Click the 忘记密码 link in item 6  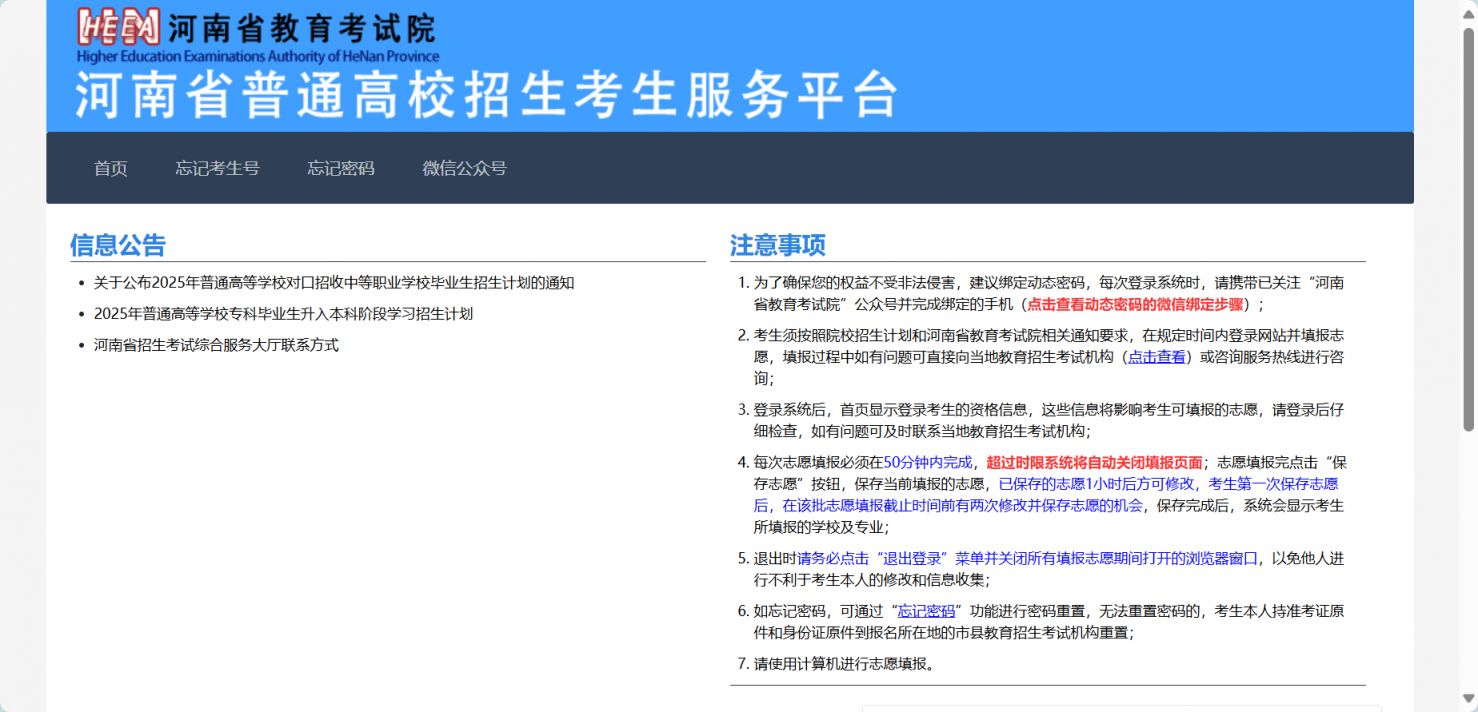926,611
